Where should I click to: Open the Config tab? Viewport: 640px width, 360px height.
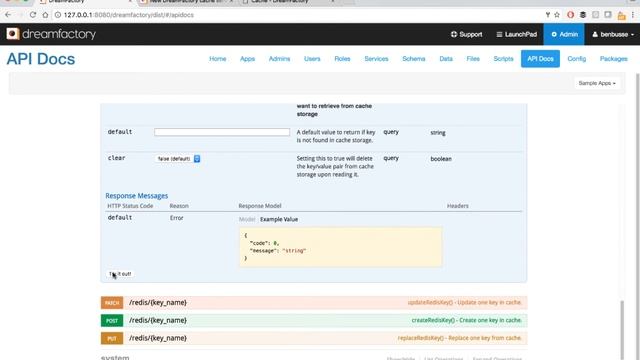click(x=576, y=59)
